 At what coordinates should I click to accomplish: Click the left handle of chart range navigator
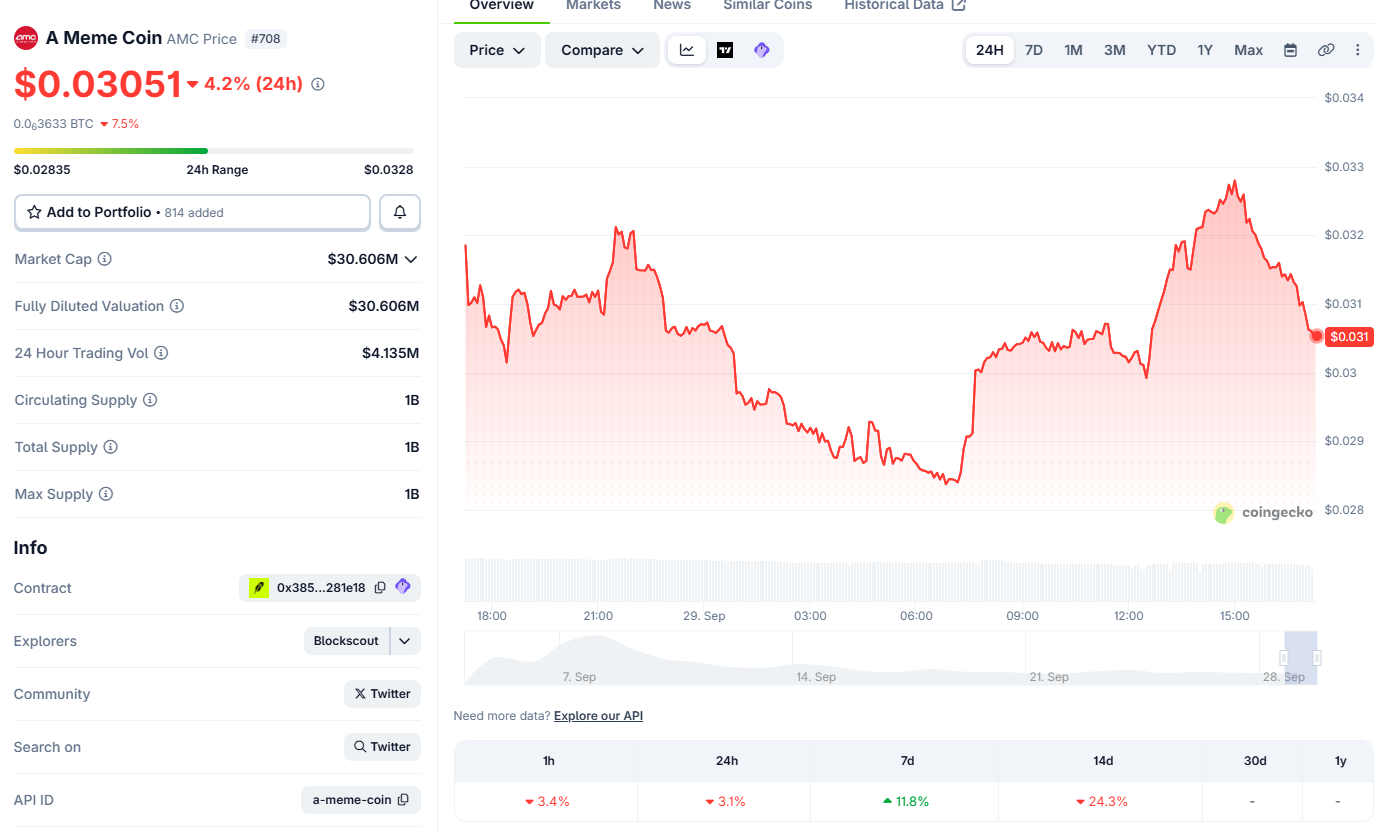[1284, 658]
